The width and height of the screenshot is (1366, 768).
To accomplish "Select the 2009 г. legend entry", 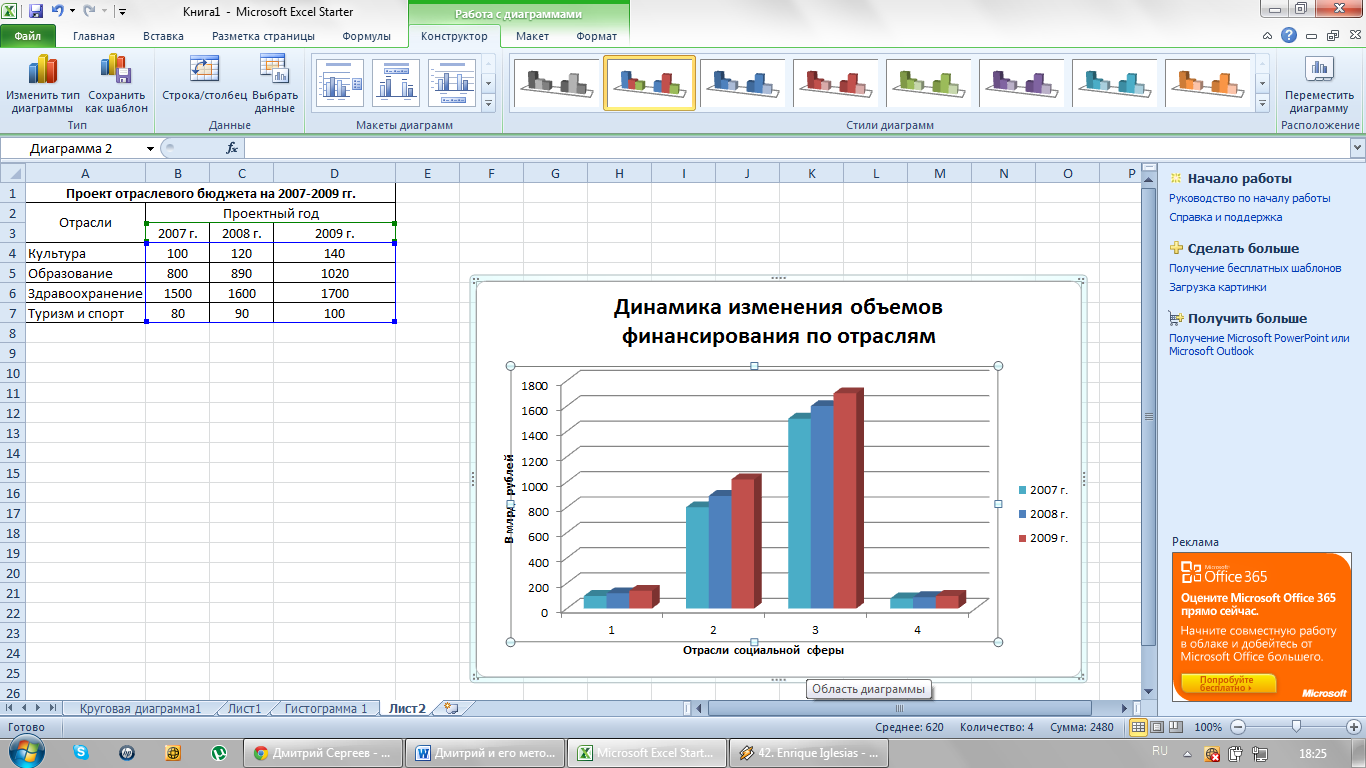I will [x=1043, y=538].
